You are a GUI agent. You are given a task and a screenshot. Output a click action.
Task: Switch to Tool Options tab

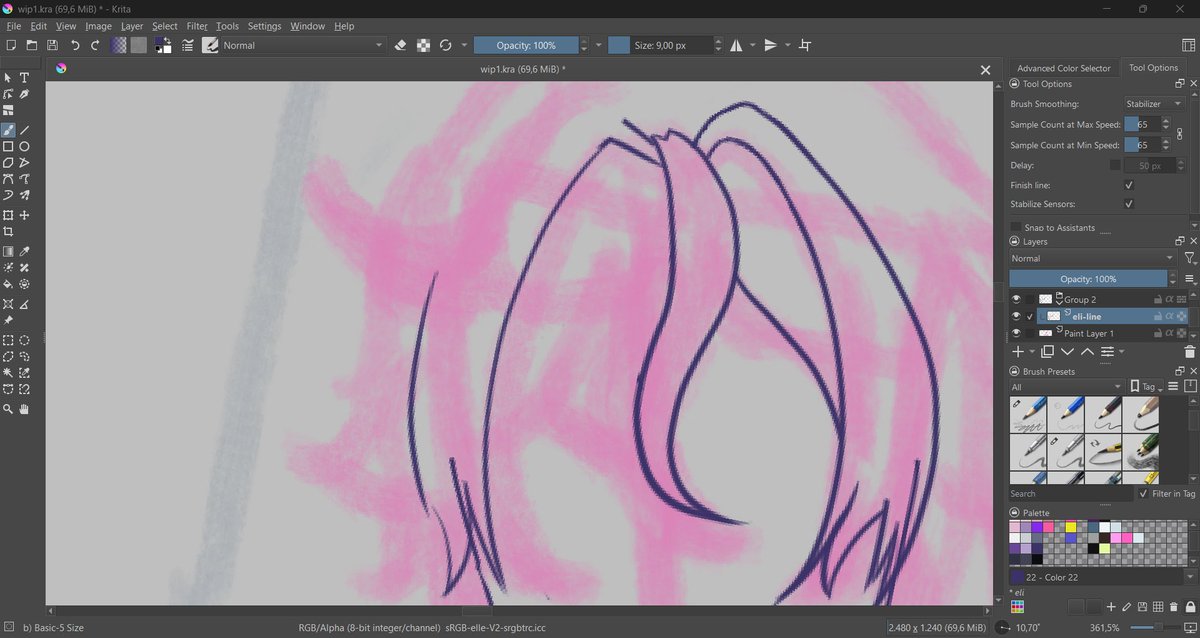pos(1153,68)
